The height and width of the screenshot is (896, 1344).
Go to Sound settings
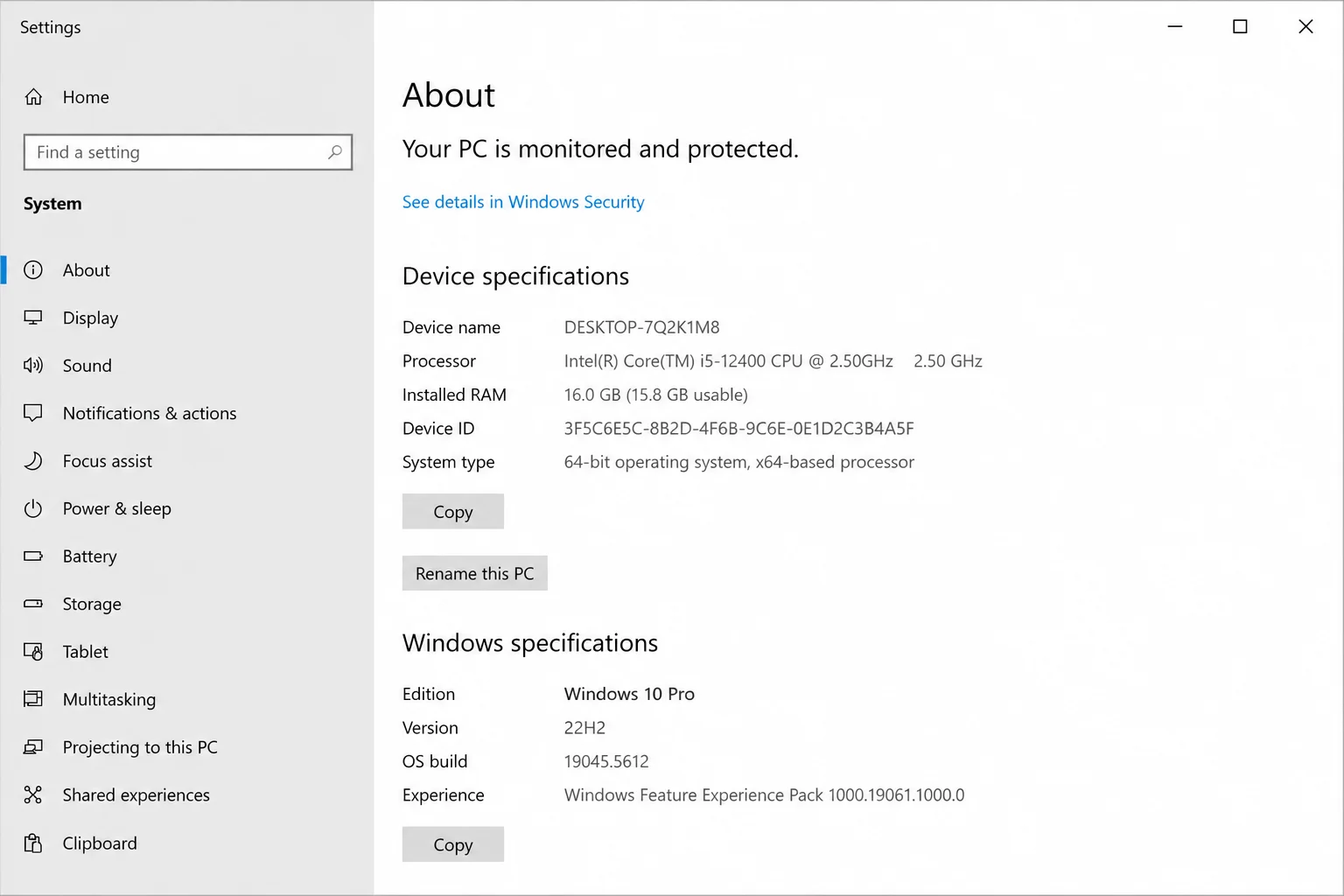[87, 366]
